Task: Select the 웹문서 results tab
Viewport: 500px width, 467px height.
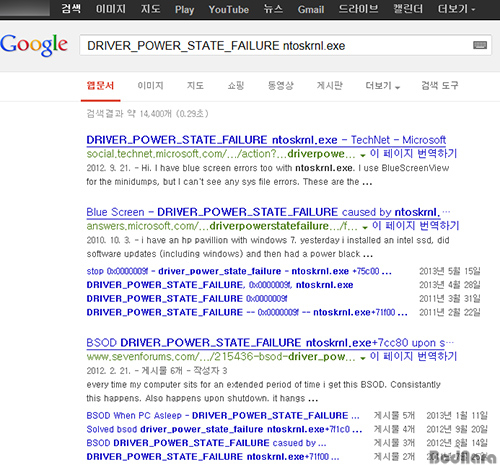Action: click(100, 86)
